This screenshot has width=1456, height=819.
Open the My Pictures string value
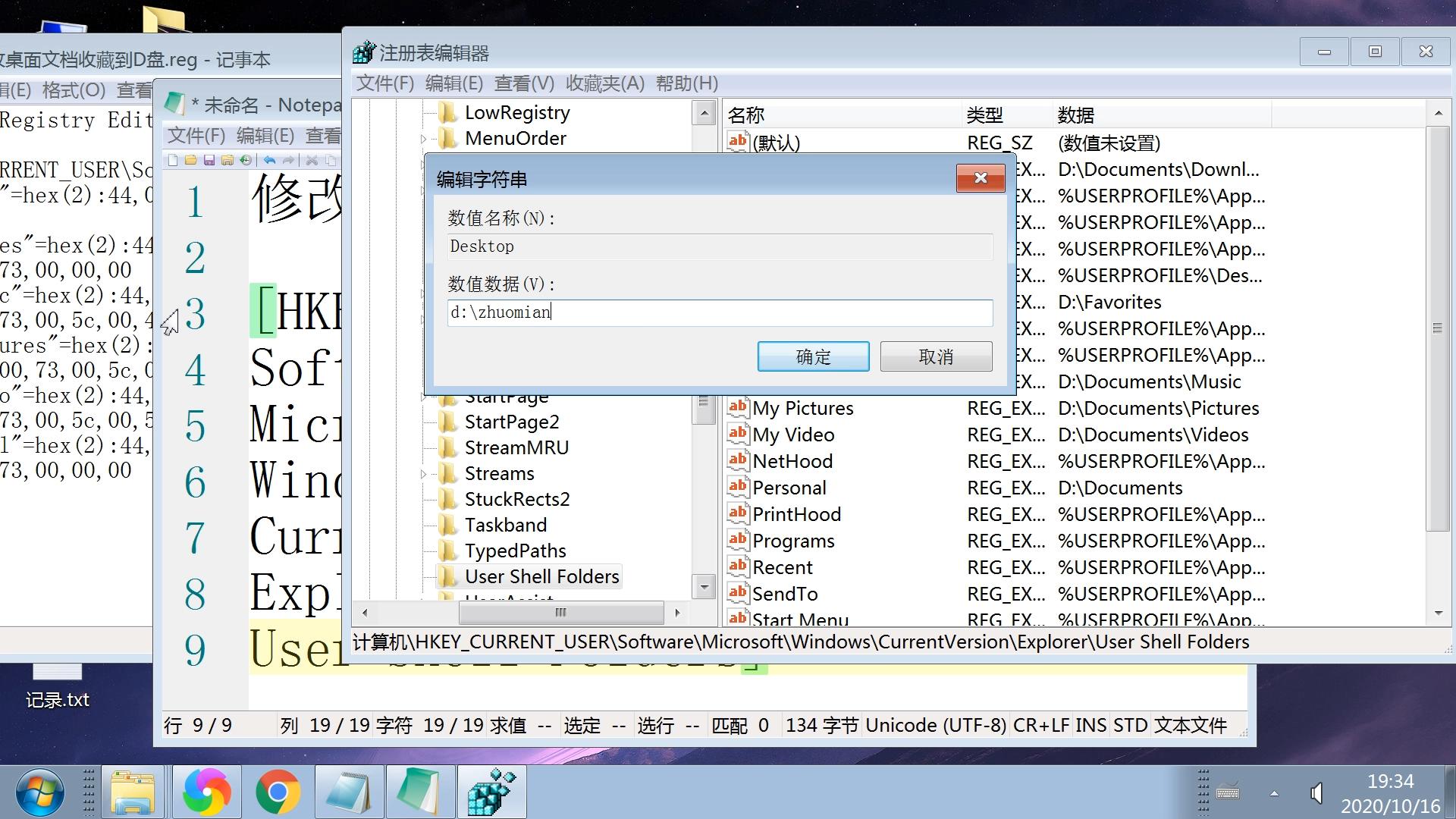(802, 408)
